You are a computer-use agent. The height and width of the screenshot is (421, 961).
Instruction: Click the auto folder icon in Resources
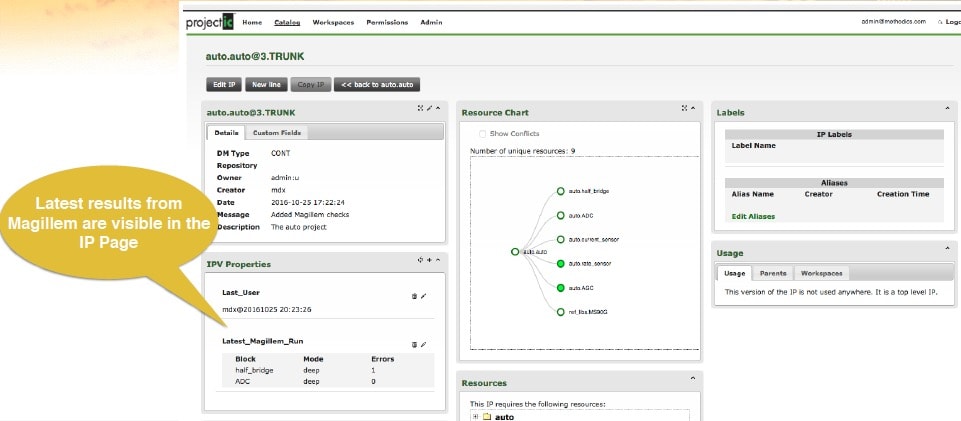(x=487, y=417)
